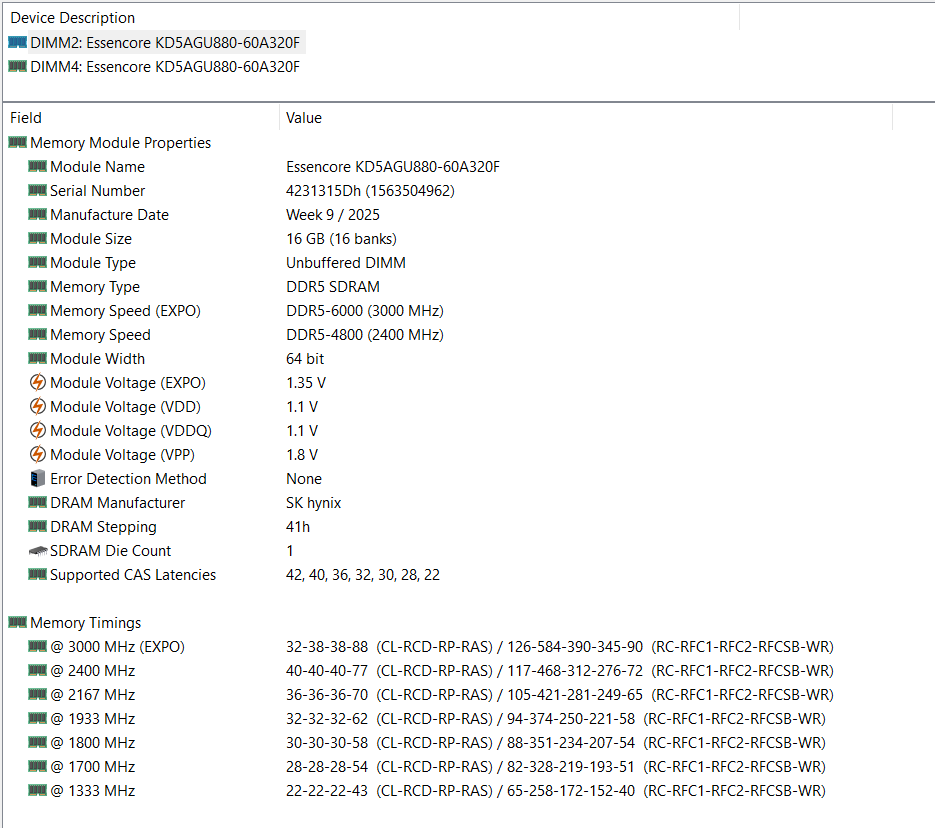
Task: Select DIMM2: Essencore KD5AGU880-60A320F device
Action: 165,42
